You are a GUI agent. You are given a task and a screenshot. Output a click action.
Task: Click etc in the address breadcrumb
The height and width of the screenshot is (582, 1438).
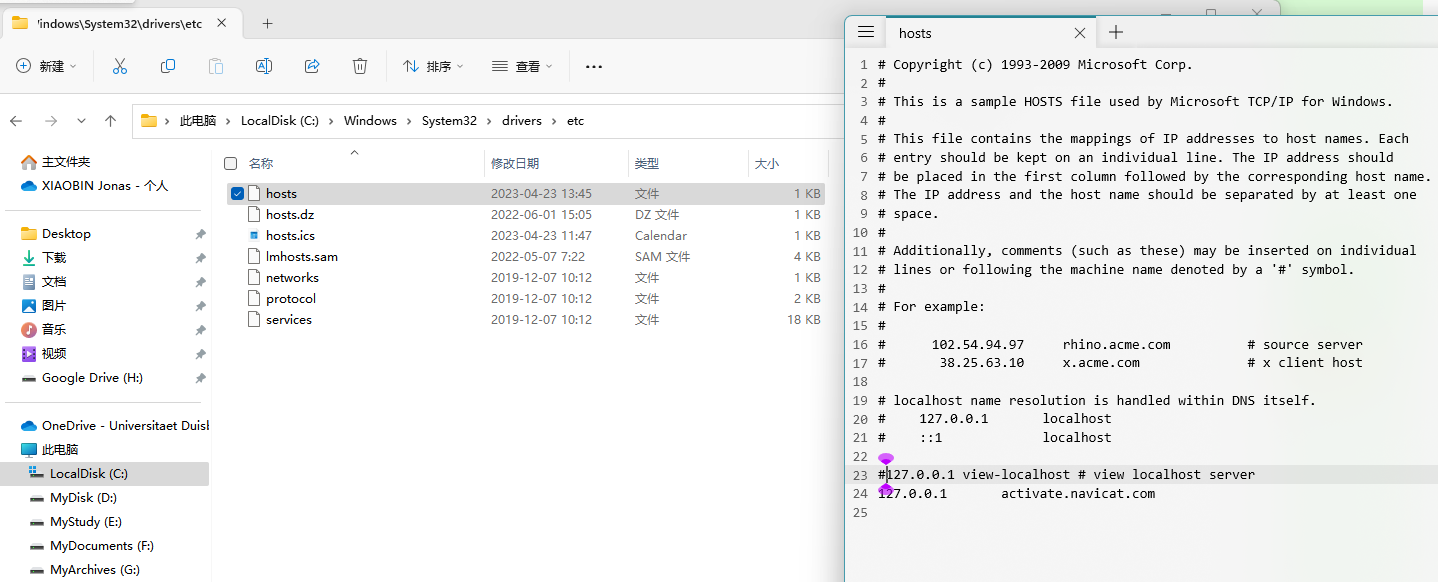[x=575, y=121]
